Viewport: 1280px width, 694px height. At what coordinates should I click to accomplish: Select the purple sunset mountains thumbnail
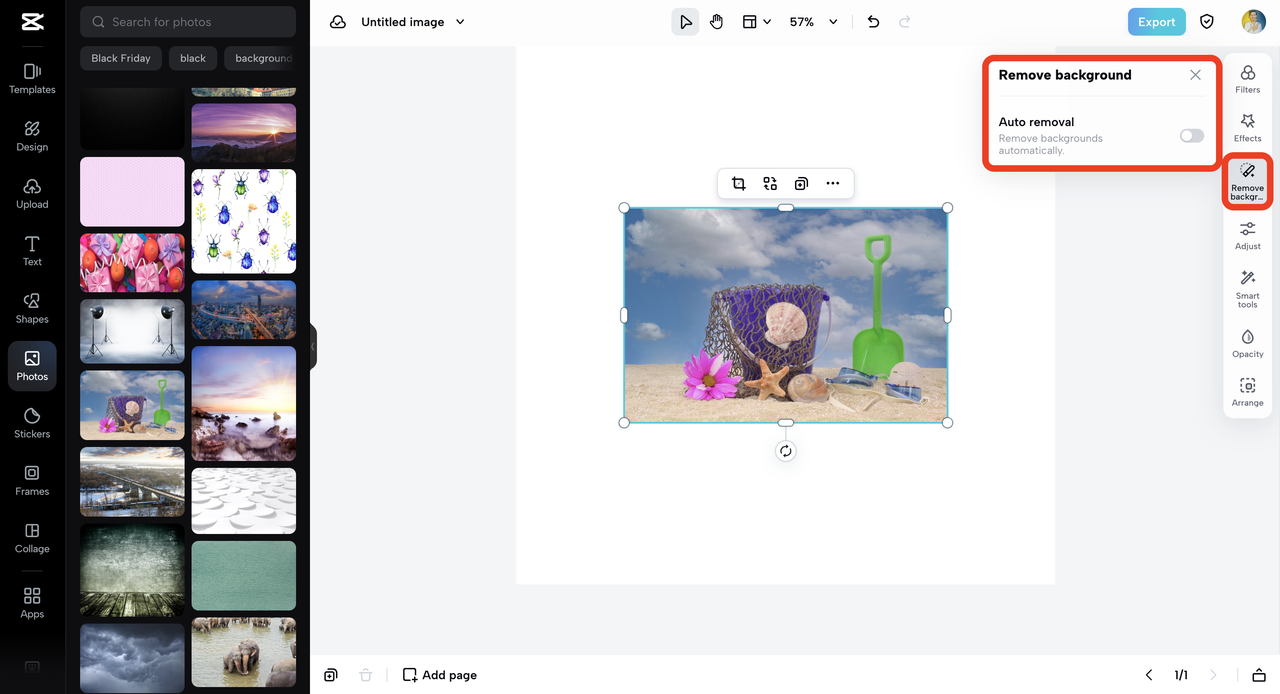(244, 133)
